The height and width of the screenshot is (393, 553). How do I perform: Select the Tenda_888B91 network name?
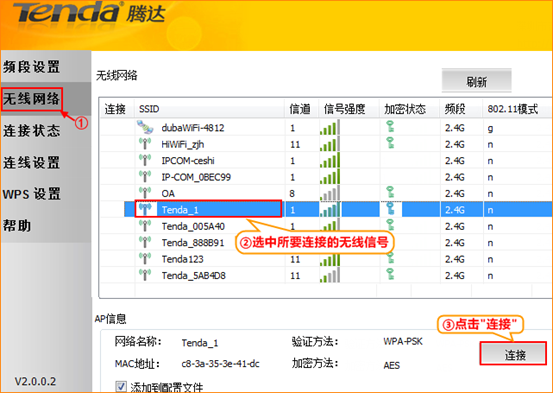pos(193,243)
